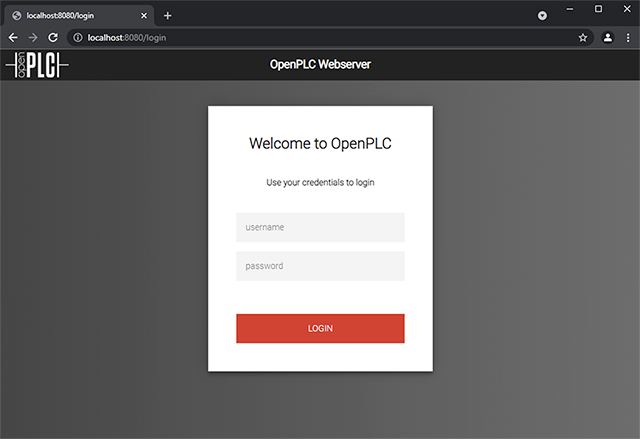Viewport: 640px width, 439px height.
Task: Open the browser profile icon
Action: coord(607,37)
